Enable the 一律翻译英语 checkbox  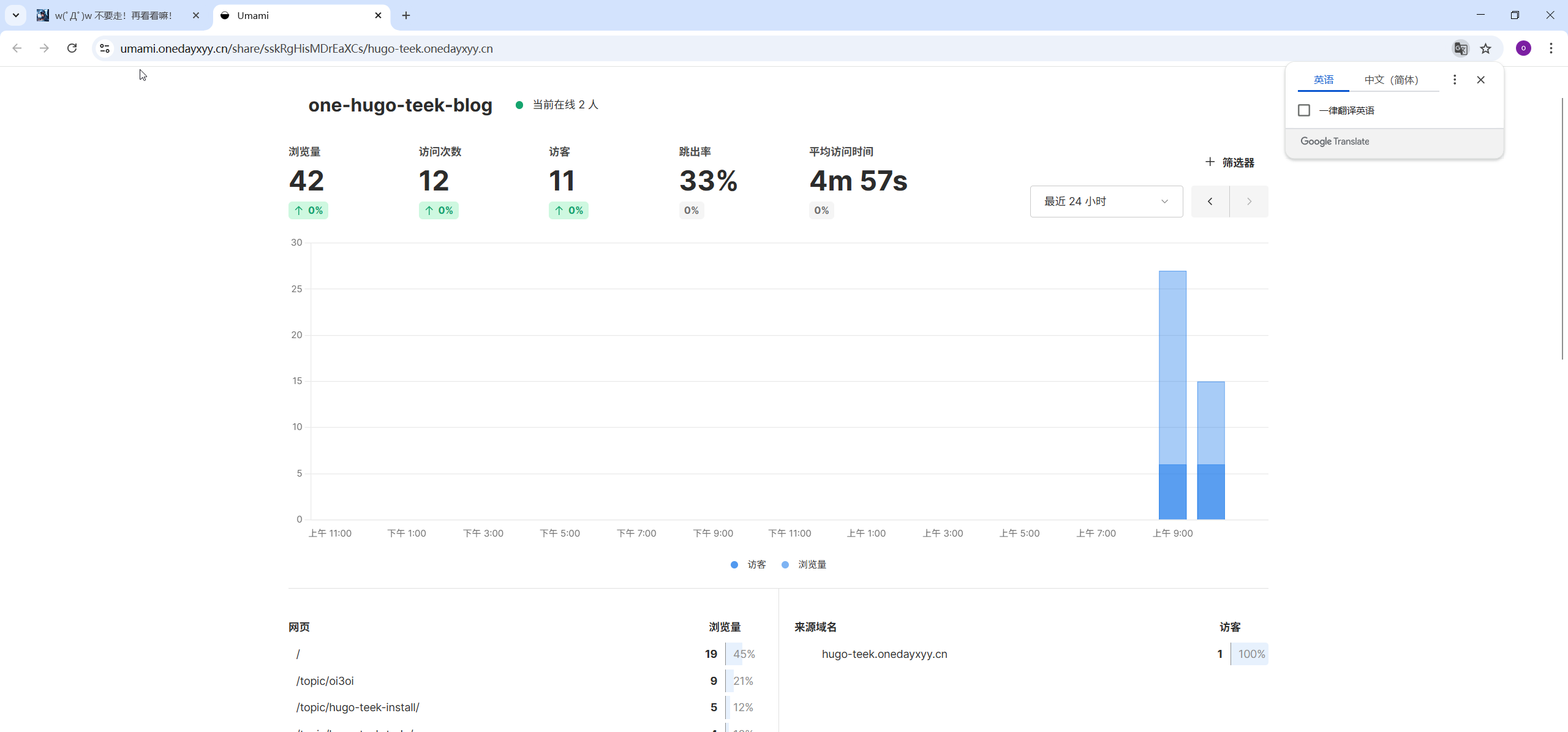click(1304, 110)
